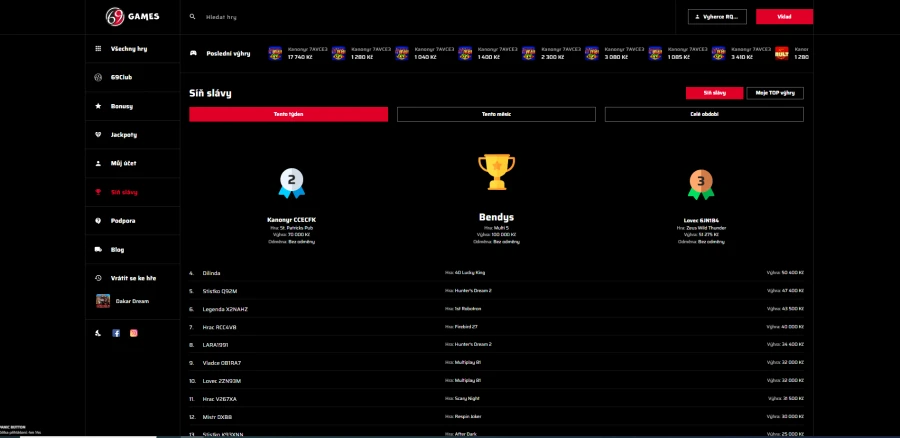Click the winner name Bendys
Screen dimensions: 900x438
click(496, 218)
